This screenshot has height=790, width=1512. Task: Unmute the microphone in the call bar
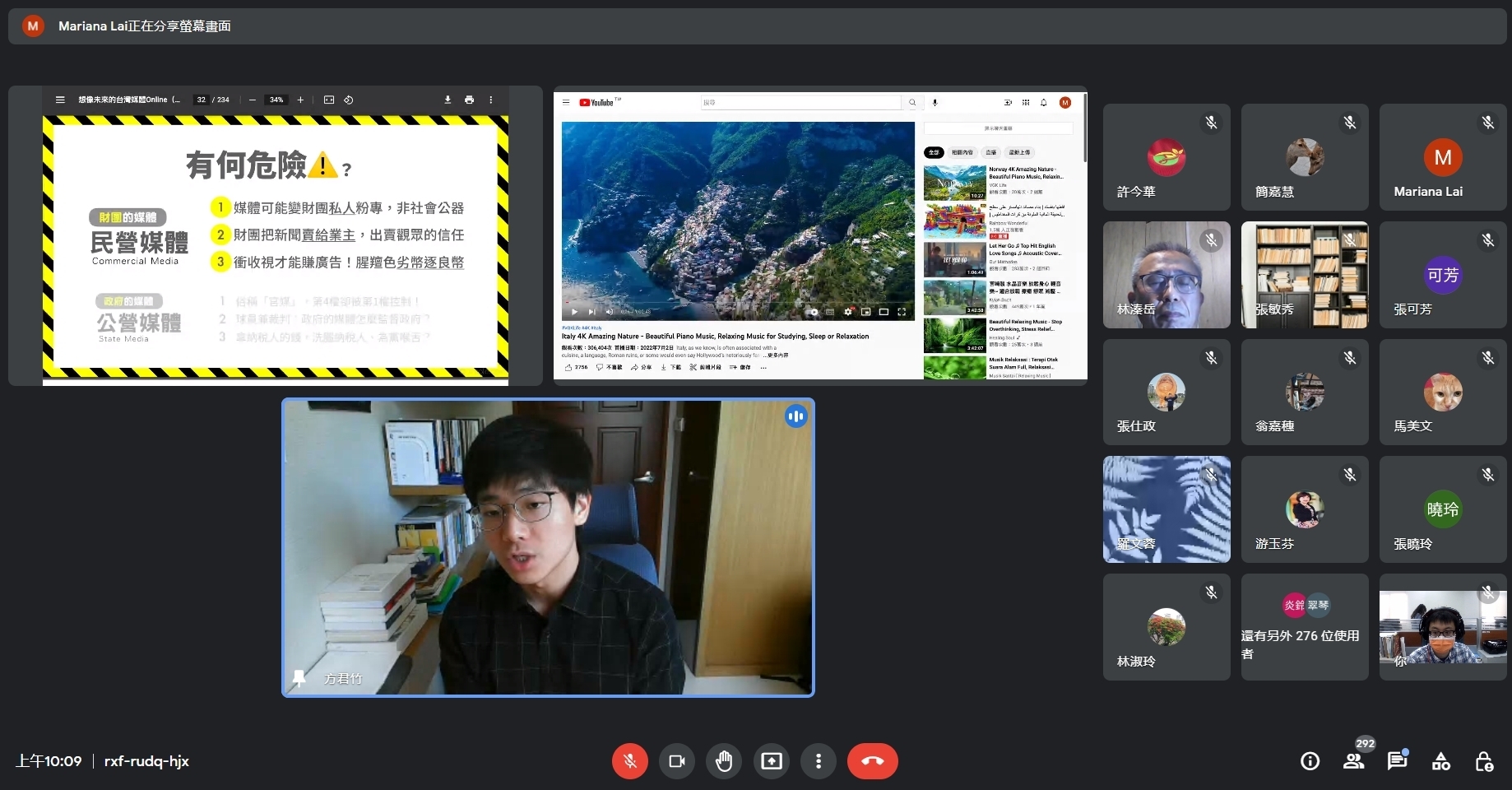[x=629, y=761]
